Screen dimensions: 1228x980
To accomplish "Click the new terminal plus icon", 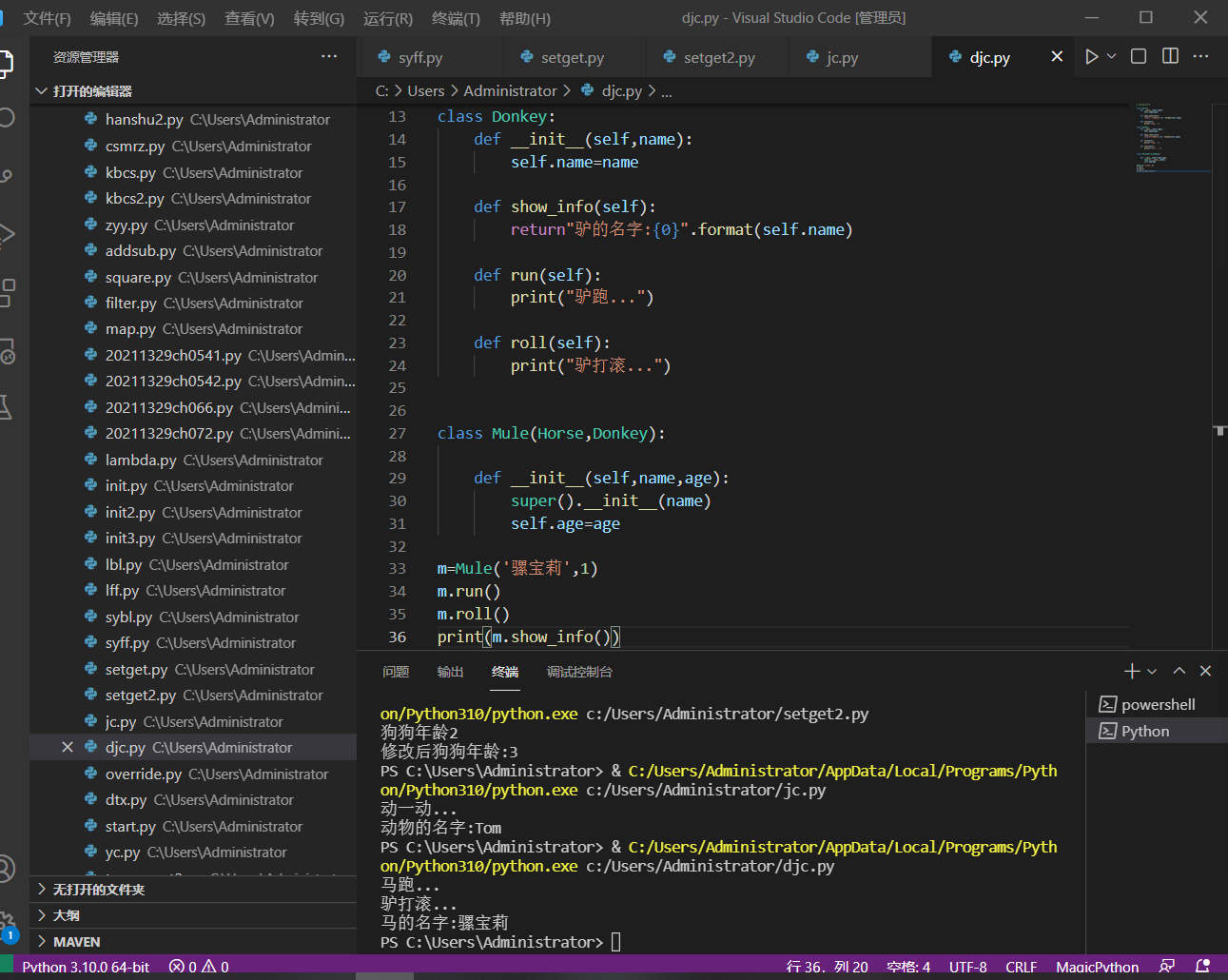I will point(1131,671).
